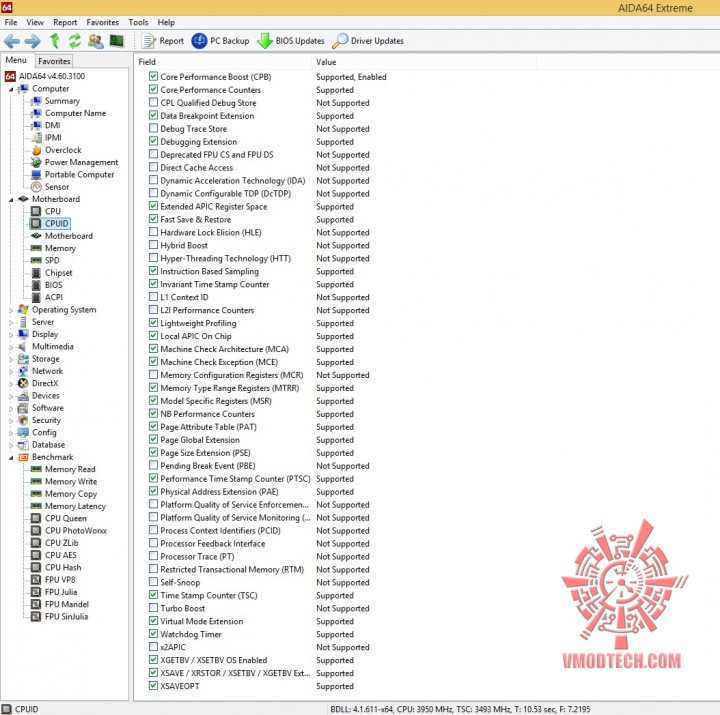Open Driver Updates from the toolbar
Viewport: 720px width, 715px height.
pyautogui.click(x=368, y=41)
